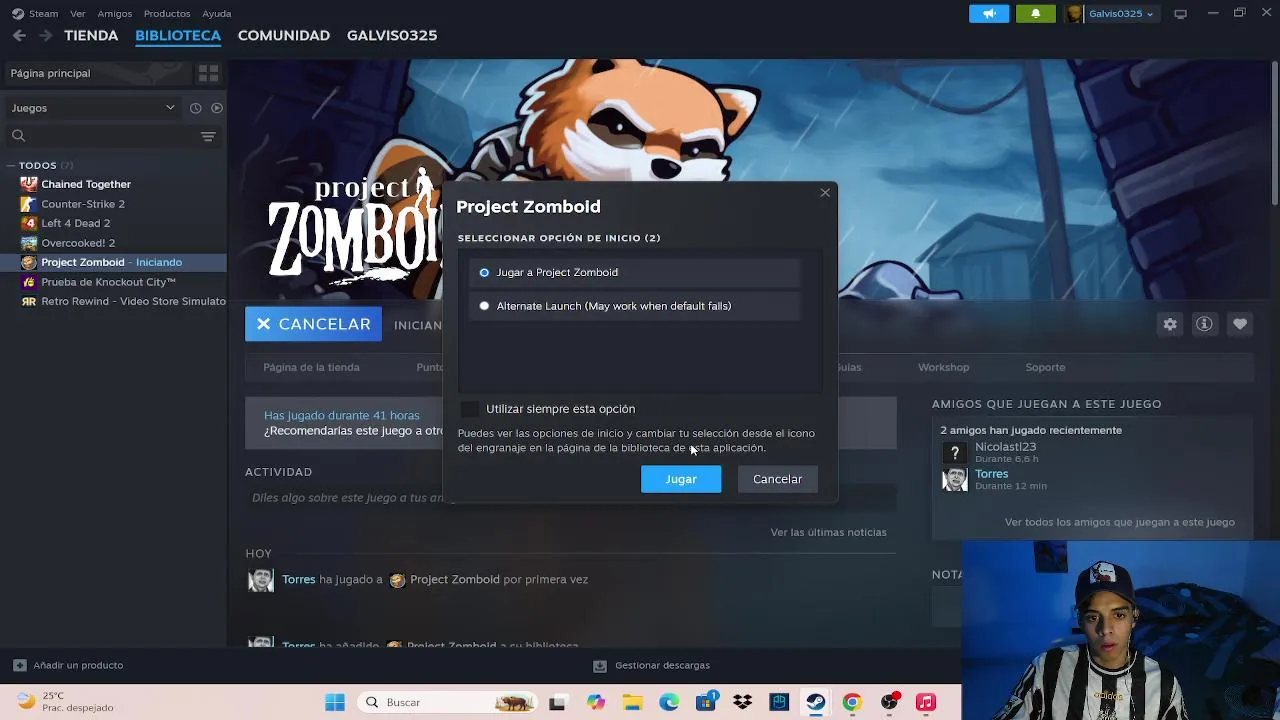Viewport: 1280px width, 720px height.
Task: Select Chained Together in library
Action: tap(86, 184)
